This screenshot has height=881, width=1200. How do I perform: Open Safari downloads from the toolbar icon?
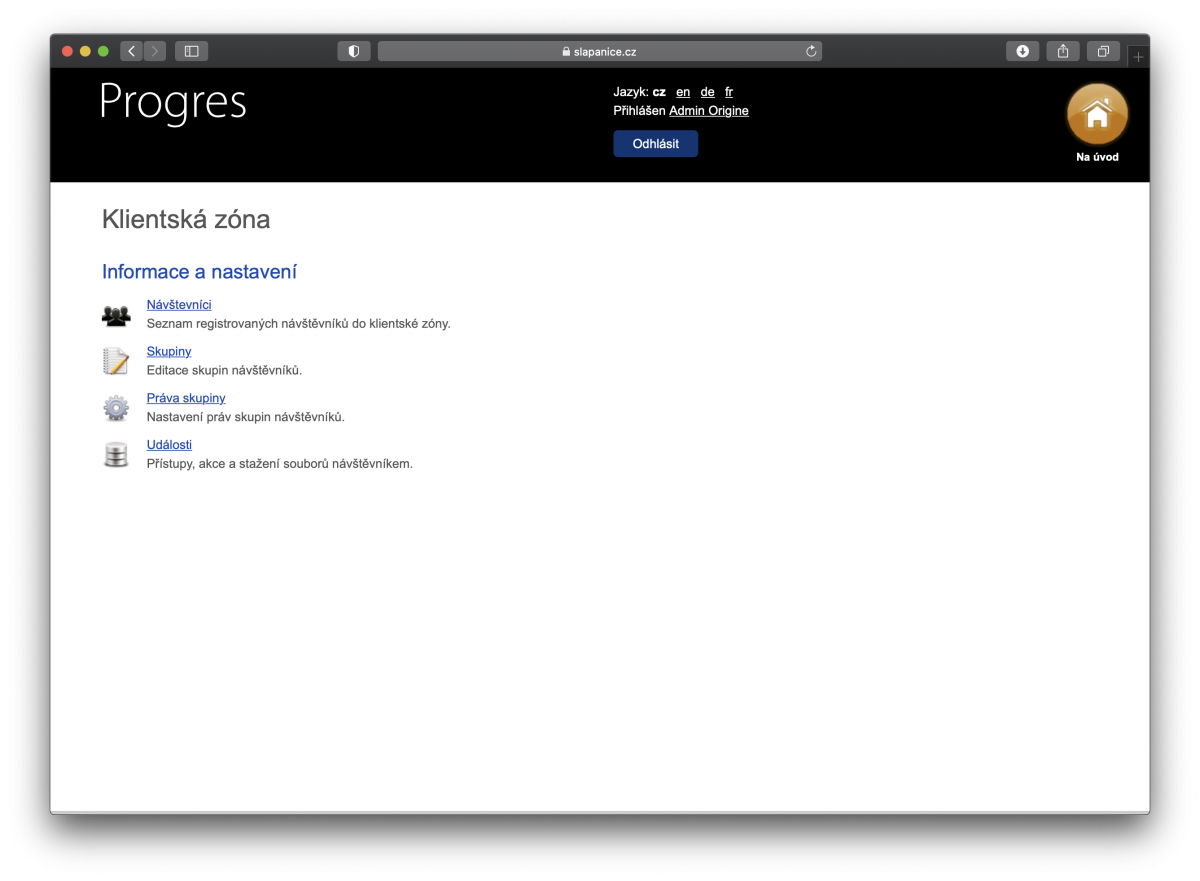1022,51
